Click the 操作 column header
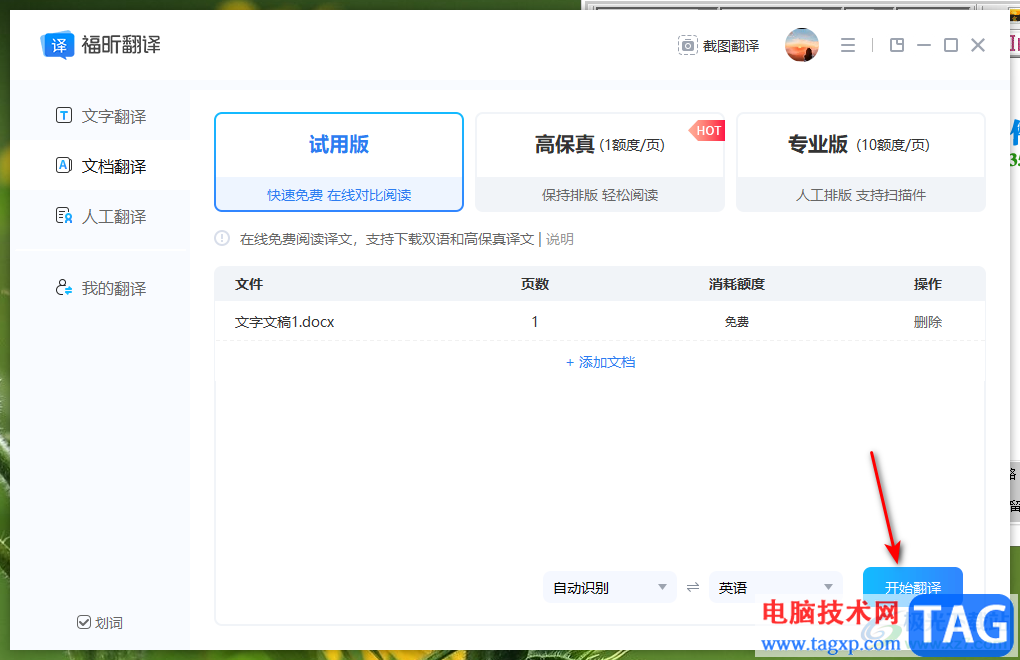The height and width of the screenshot is (660, 1020). 928,284
